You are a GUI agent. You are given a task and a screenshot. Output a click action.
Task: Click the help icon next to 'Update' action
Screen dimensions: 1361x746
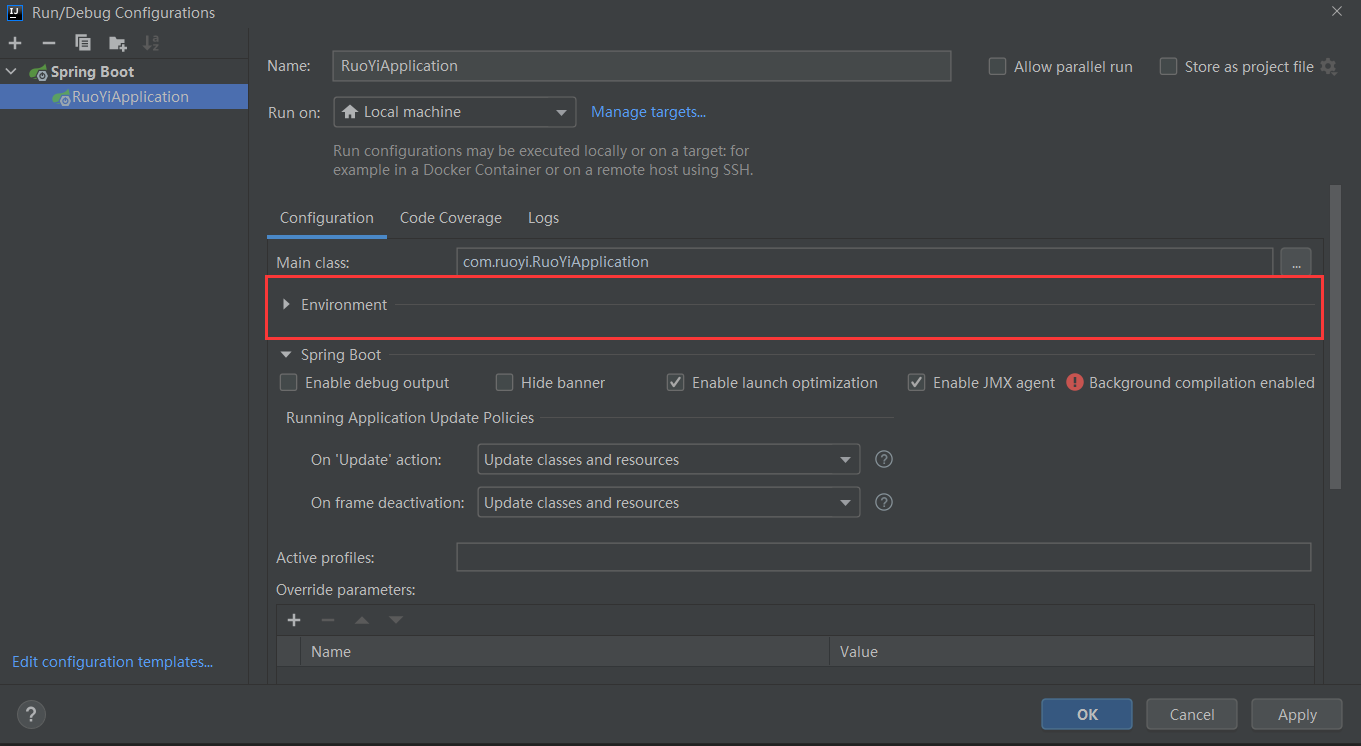point(884,460)
